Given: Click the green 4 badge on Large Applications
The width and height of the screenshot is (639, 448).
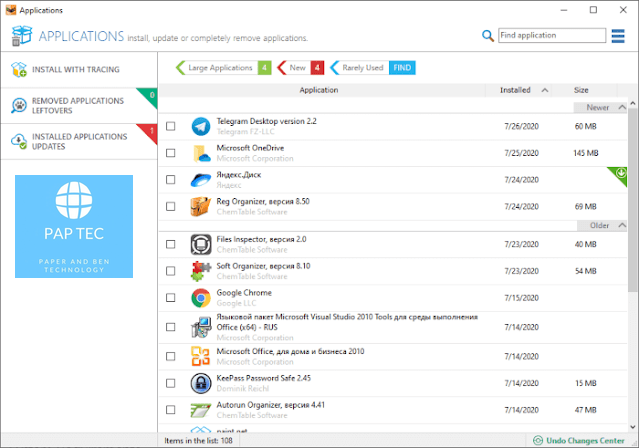Looking at the screenshot, I should point(264,68).
